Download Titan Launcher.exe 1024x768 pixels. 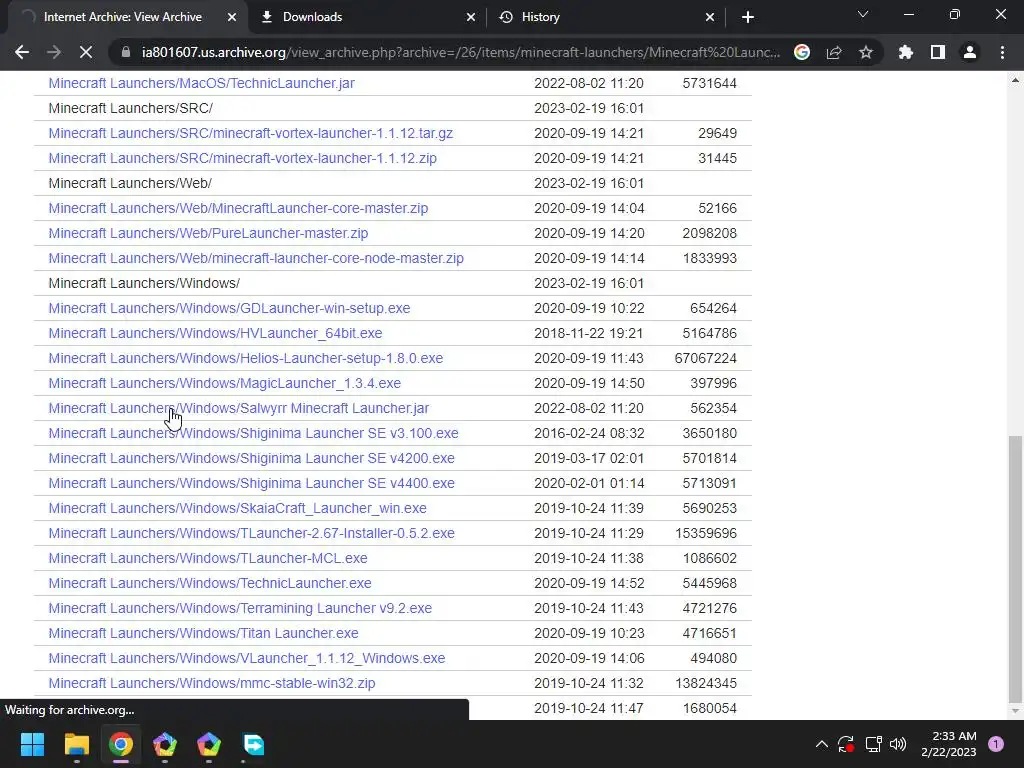[x=203, y=633]
